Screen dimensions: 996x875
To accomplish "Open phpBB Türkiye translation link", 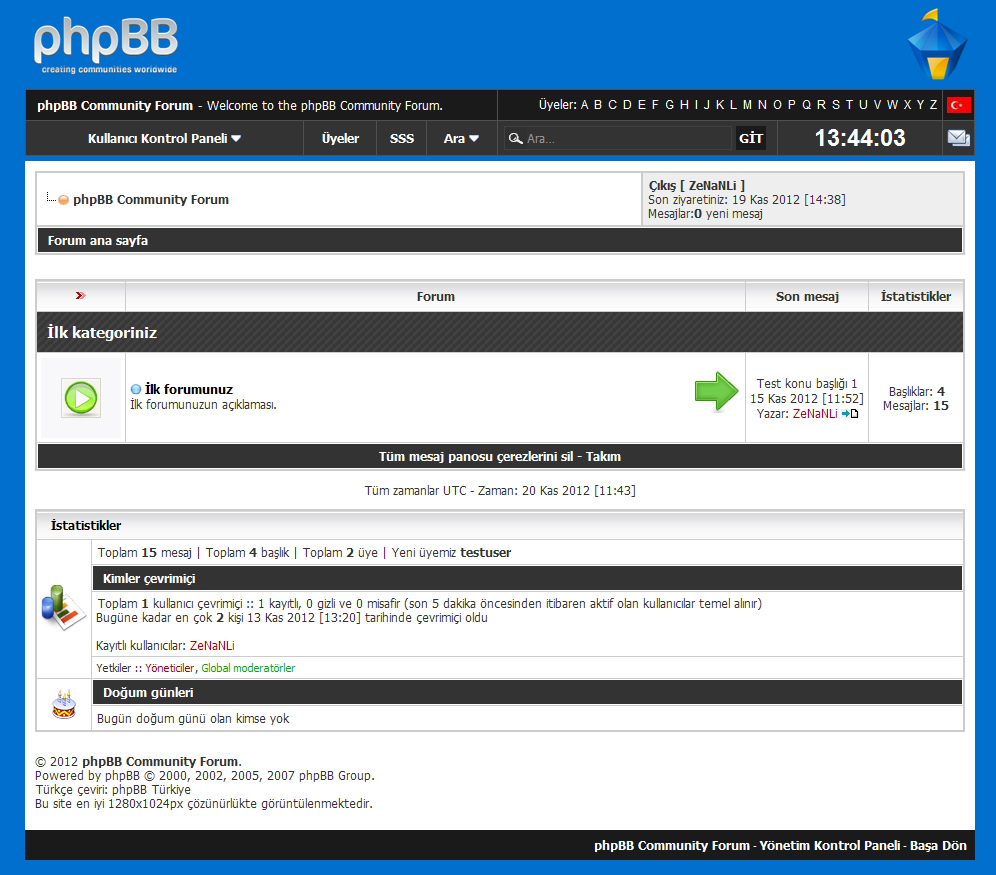I will click(151, 790).
